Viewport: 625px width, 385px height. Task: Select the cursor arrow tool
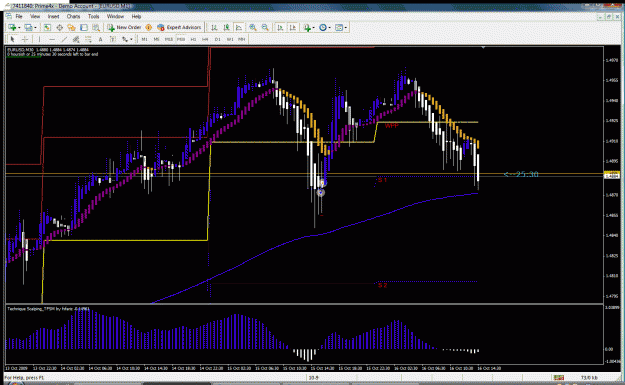[12, 39]
